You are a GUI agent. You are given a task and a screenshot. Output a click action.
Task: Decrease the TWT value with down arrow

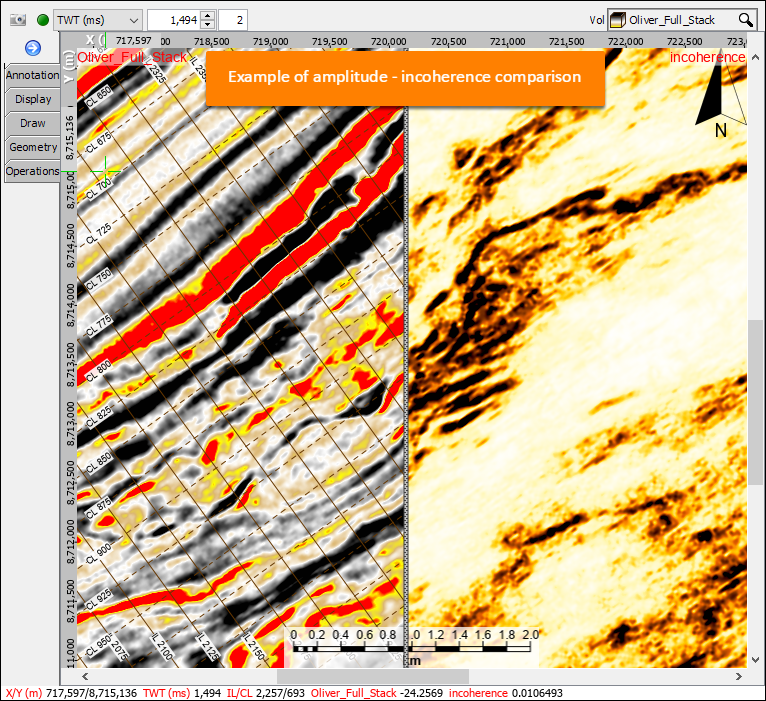pos(208,24)
